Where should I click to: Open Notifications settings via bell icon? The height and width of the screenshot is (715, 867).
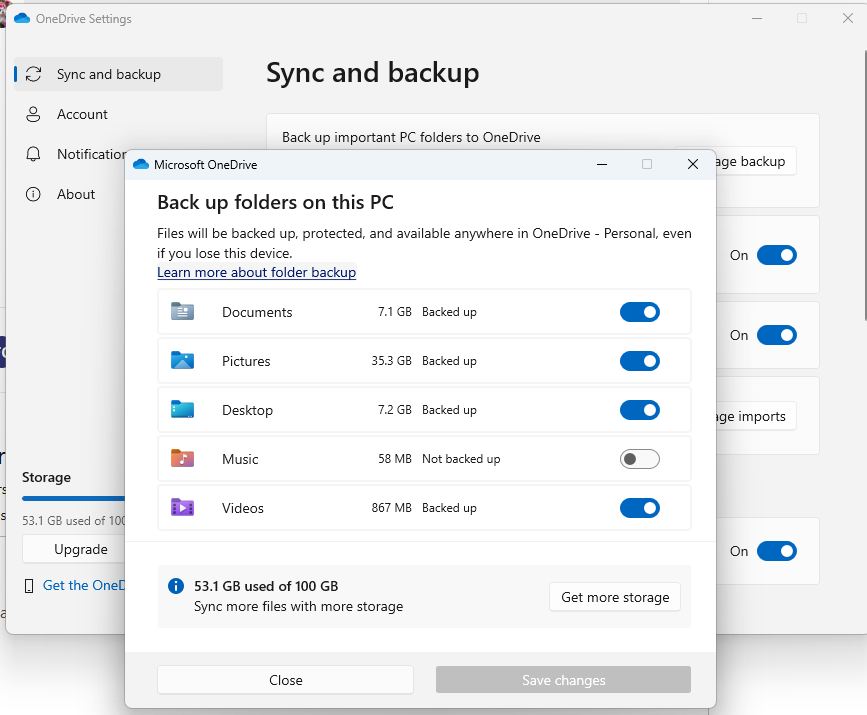click(x=34, y=154)
